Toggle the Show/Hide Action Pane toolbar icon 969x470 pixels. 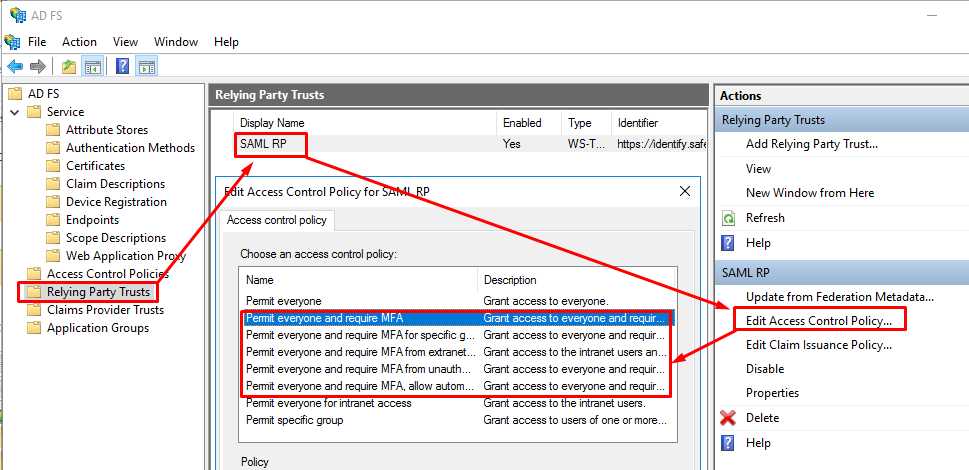pyautogui.click(x=147, y=67)
